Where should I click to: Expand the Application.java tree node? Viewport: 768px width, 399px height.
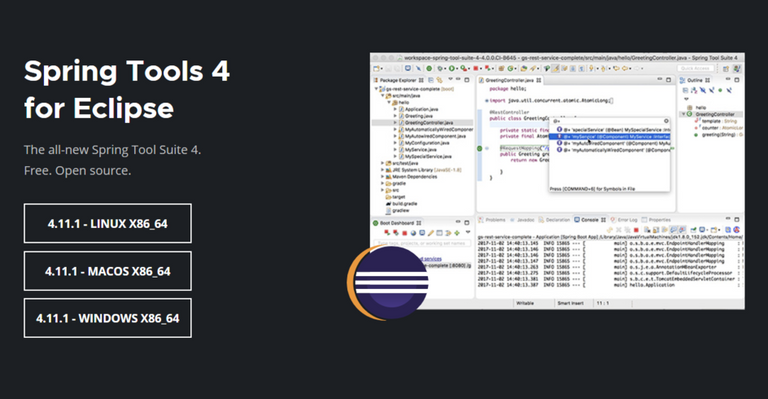(395, 109)
